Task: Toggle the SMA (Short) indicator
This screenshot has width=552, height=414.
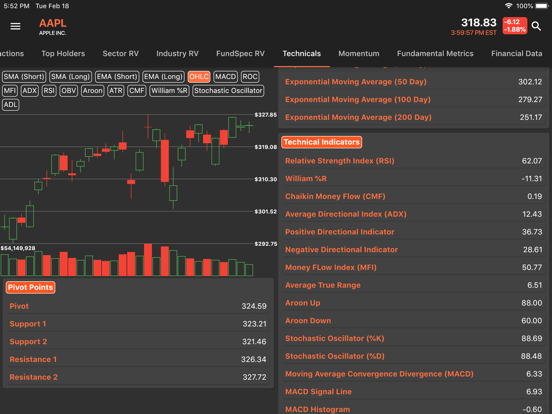Action: point(24,77)
